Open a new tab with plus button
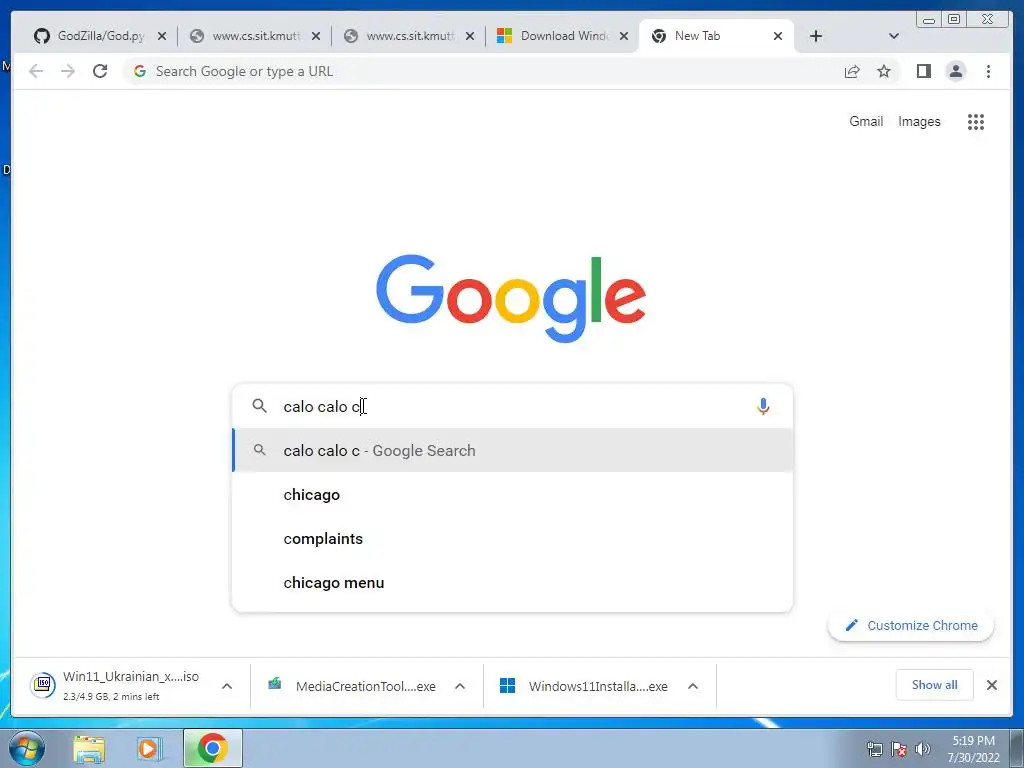Image resolution: width=1024 pixels, height=768 pixels. [816, 37]
